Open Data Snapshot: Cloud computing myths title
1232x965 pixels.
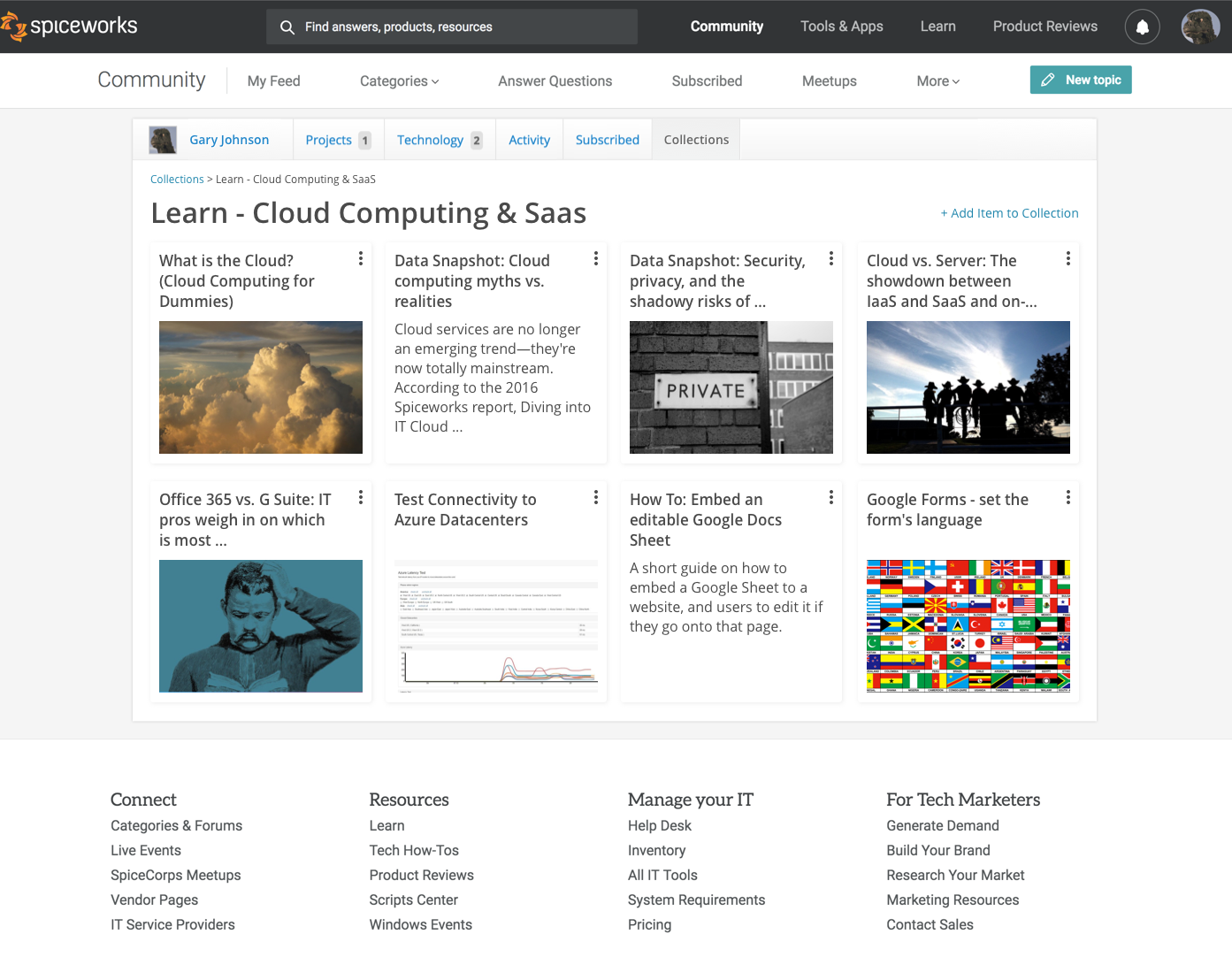(472, 281)
